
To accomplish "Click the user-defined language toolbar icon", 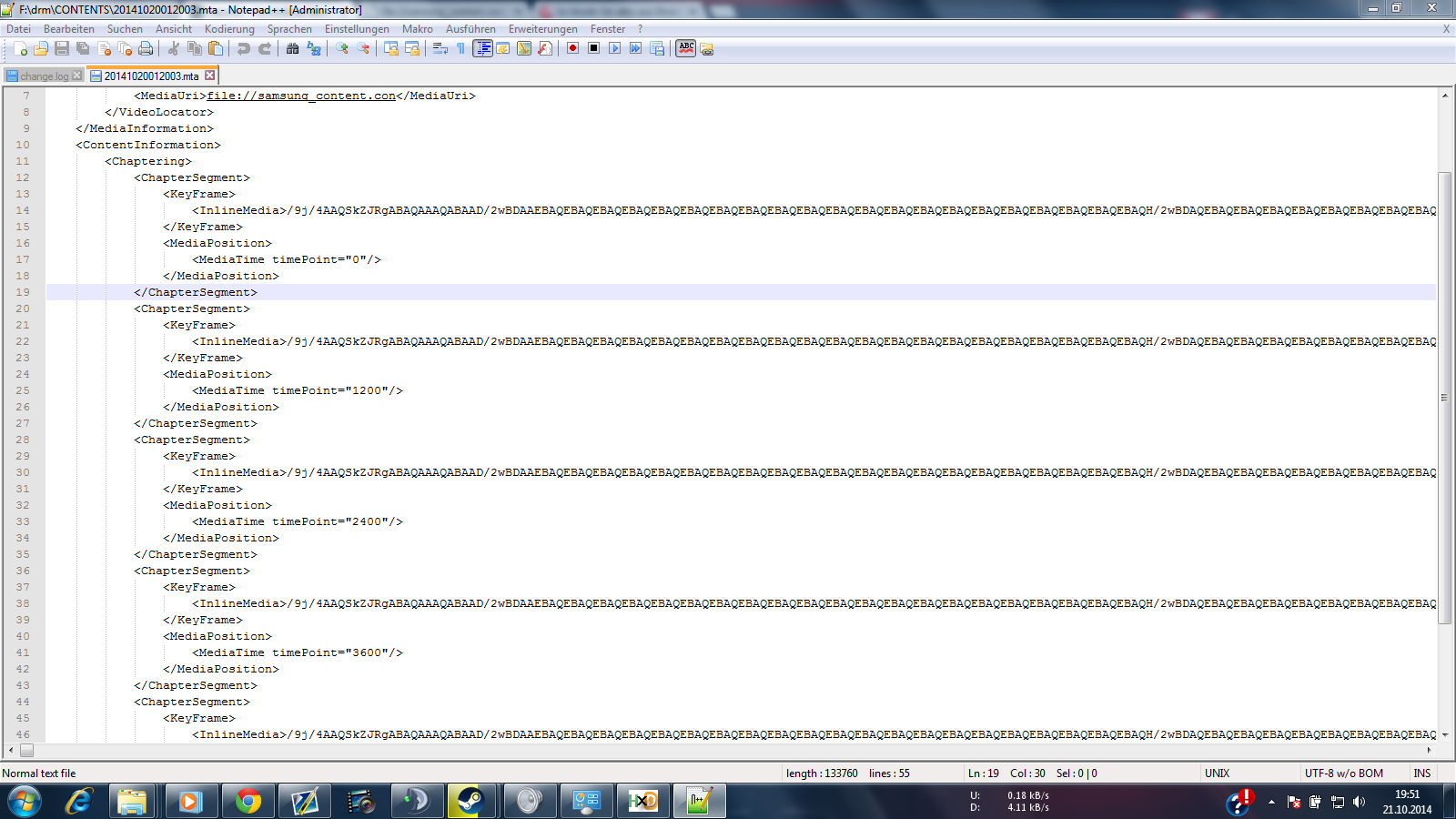I will coord(503,48).
